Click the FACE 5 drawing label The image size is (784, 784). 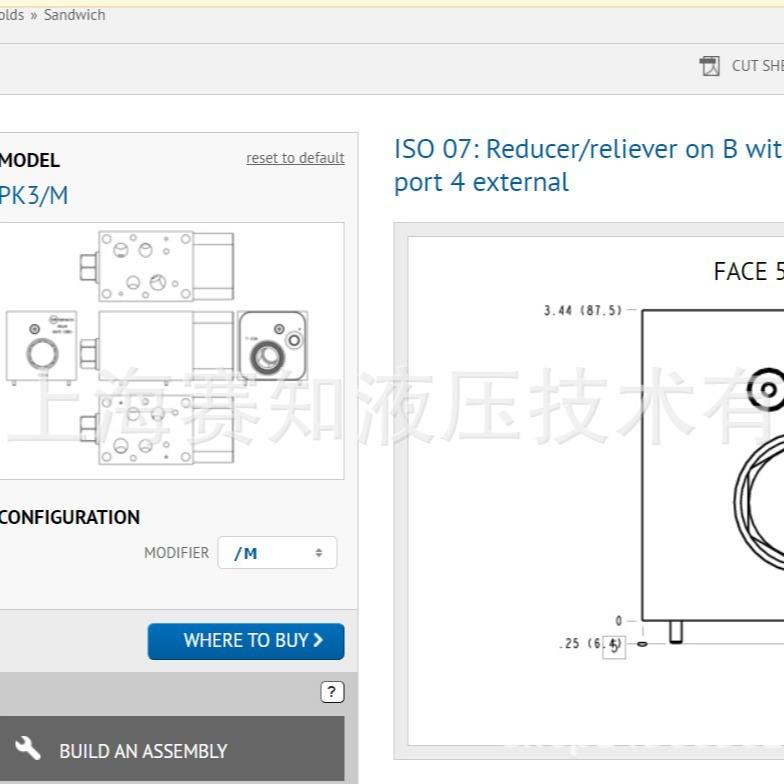click(x=748, y=272)
